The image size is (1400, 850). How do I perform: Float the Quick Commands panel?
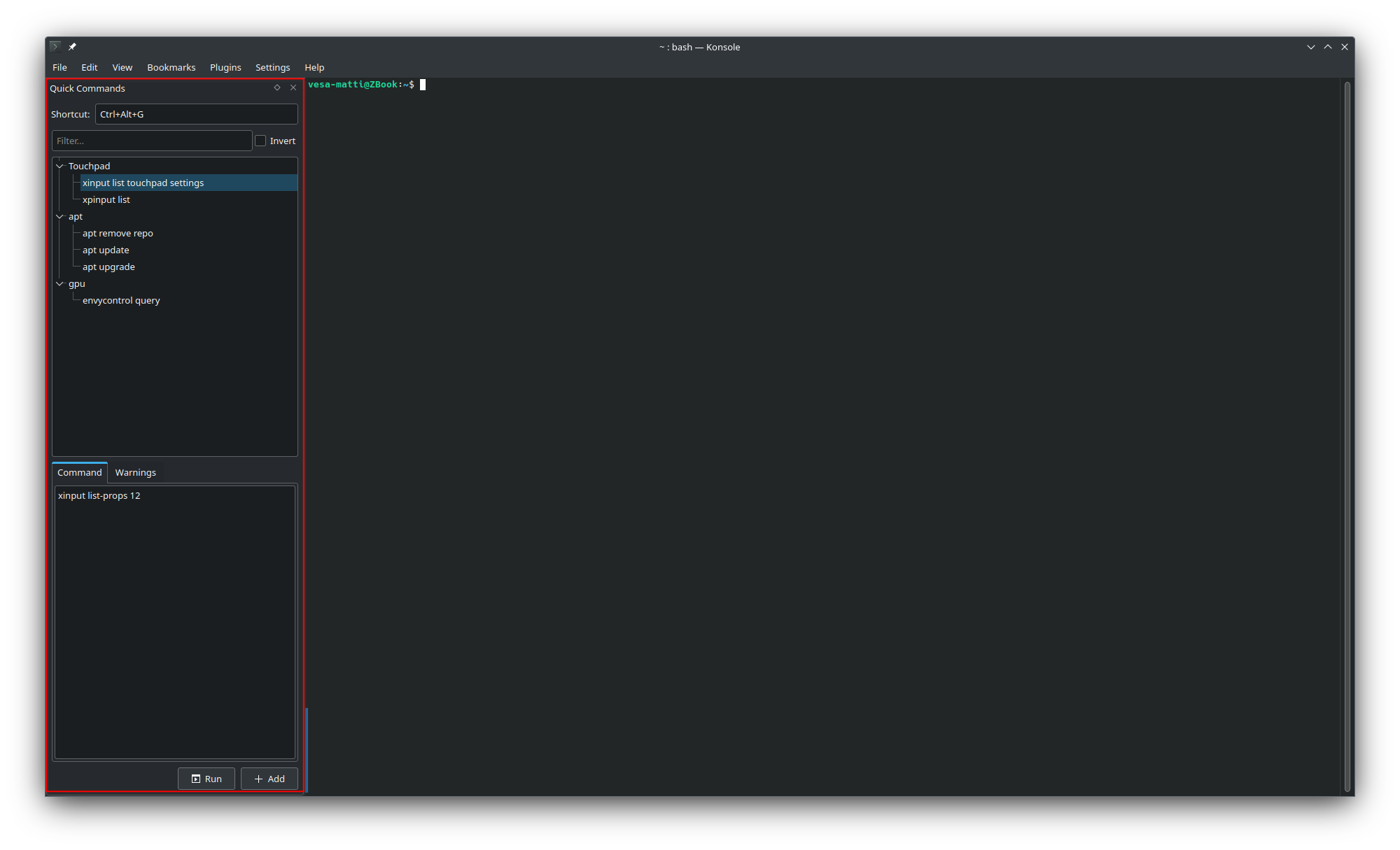point(277,87)
